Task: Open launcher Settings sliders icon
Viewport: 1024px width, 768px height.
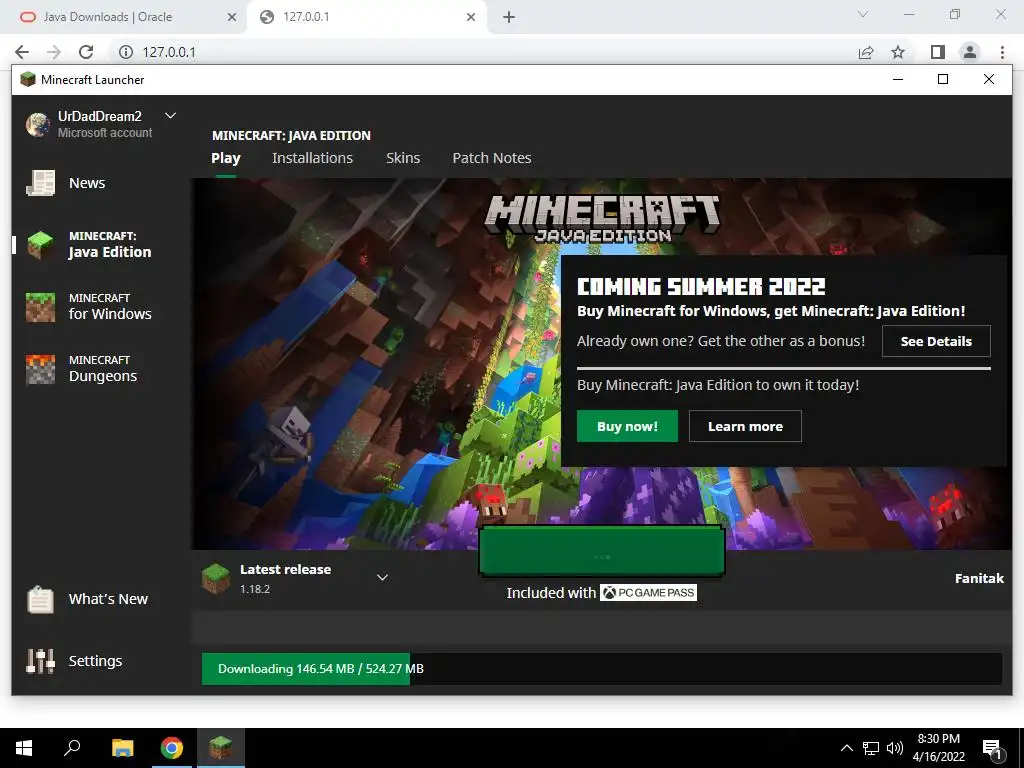Action: tap(40, 661)
